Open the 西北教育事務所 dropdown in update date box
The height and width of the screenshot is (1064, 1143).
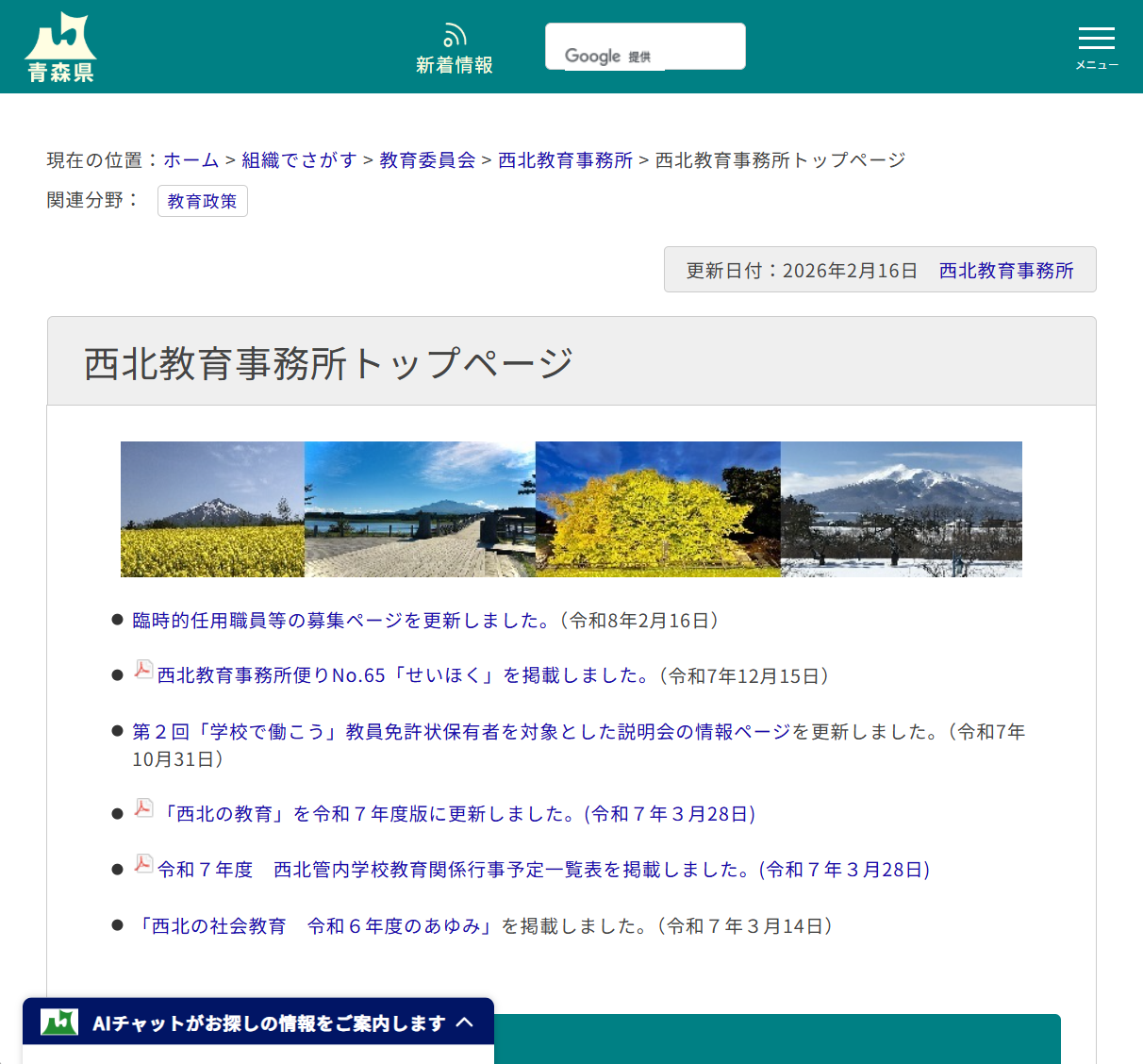(1005, 270)
